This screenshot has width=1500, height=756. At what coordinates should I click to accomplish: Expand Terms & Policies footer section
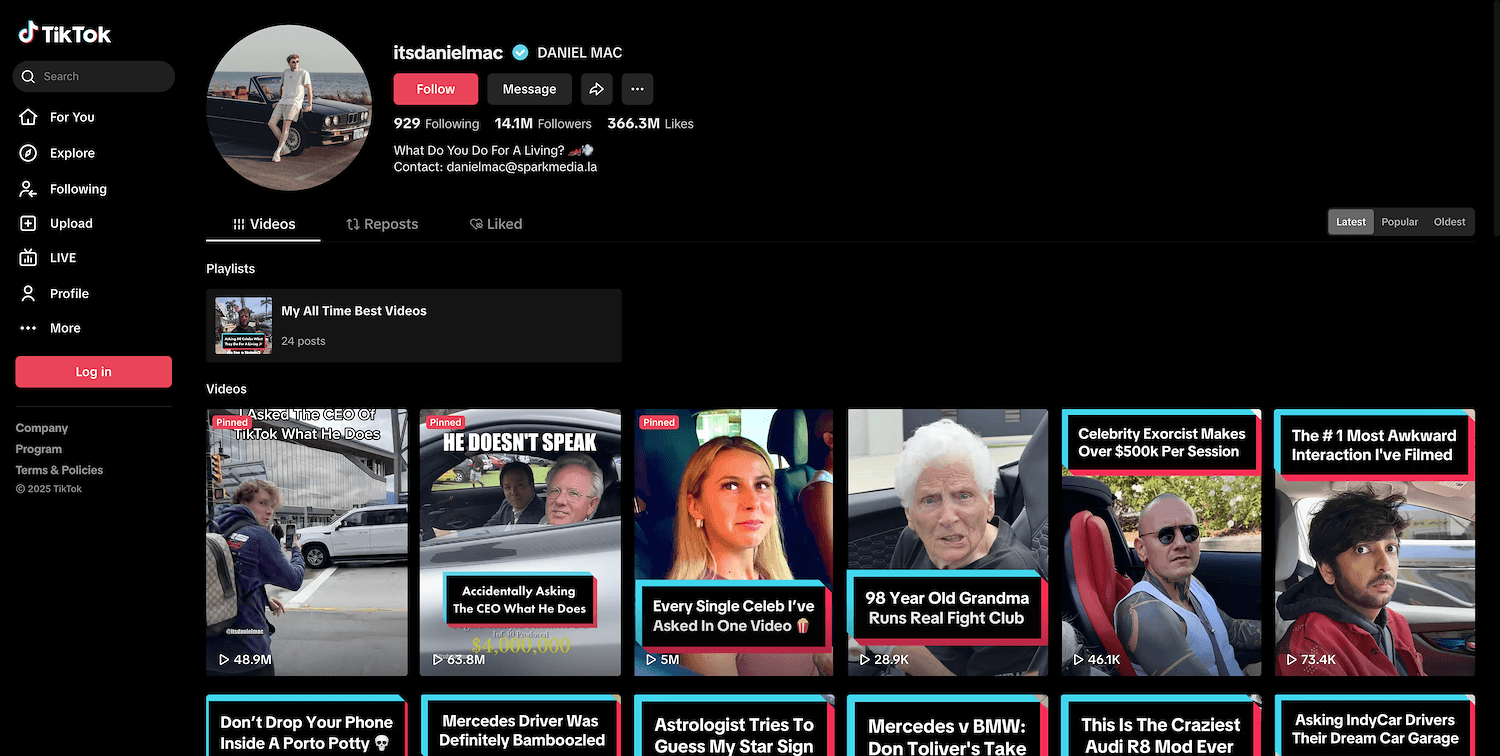59,470
